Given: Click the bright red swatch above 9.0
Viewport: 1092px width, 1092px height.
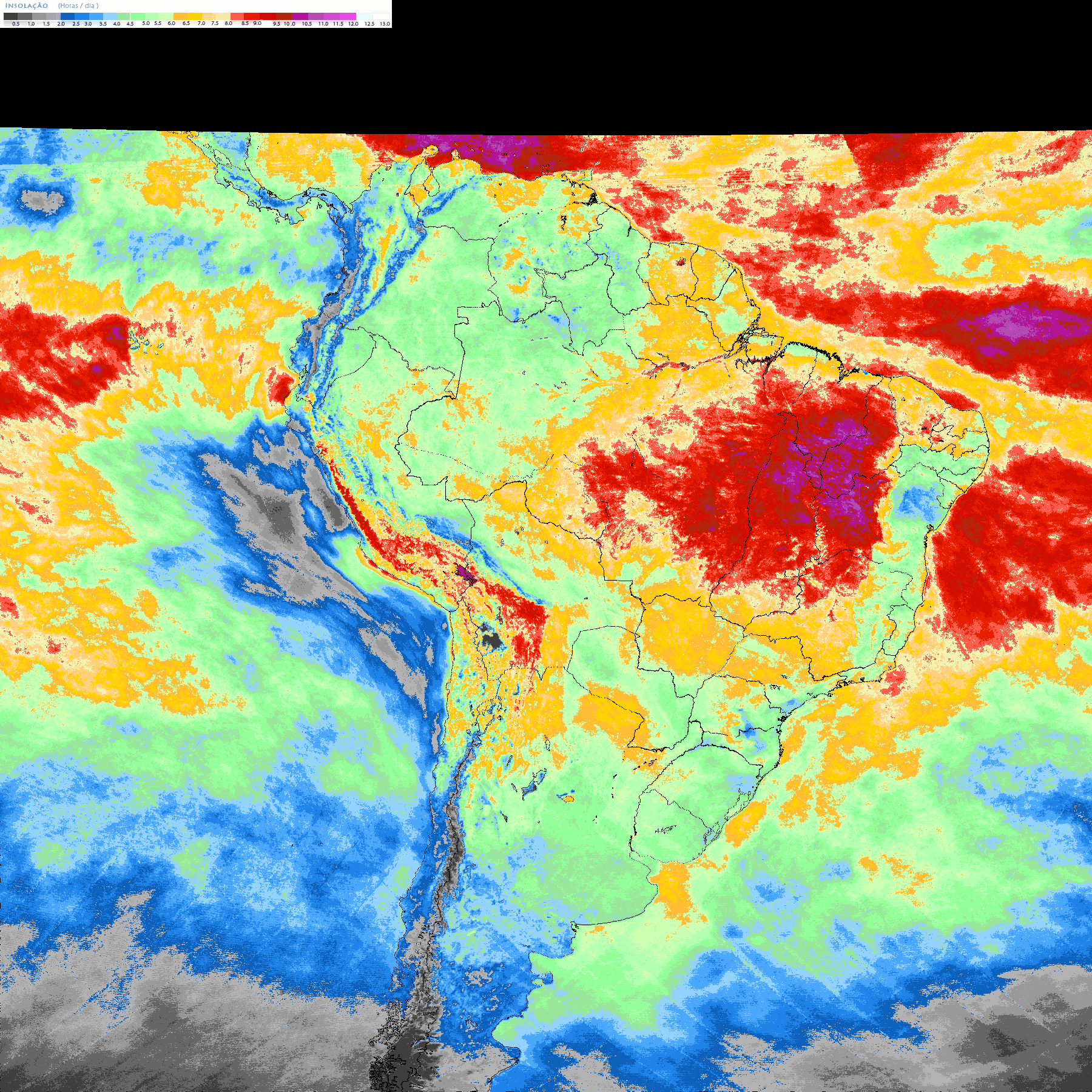Looking at the screenshot, I should tap(252, 16).
